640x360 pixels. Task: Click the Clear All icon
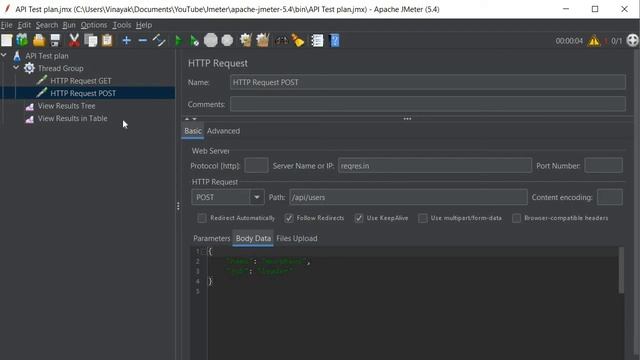[x=263, y=40]
